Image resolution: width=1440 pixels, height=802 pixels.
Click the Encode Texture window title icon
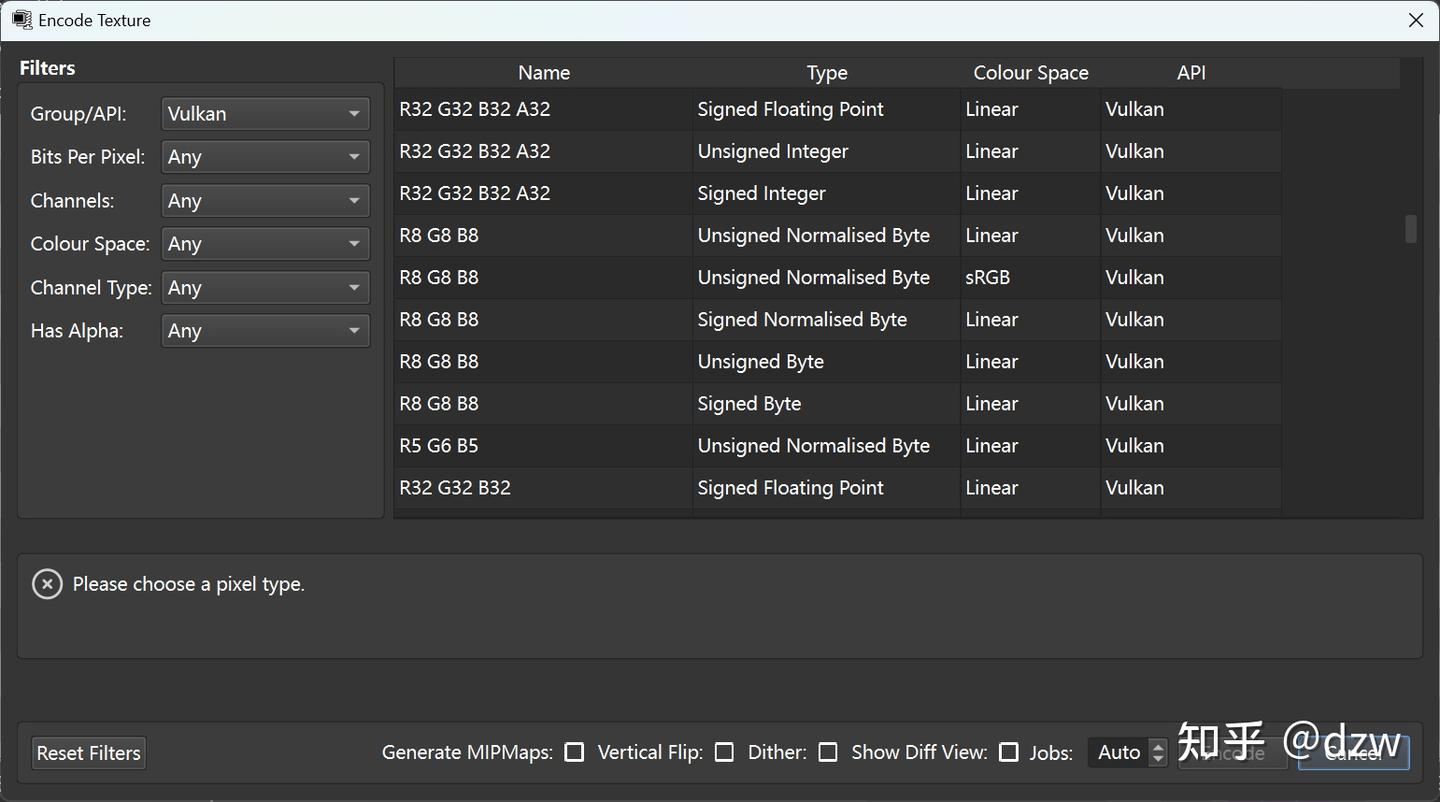pyautogui.click(x=22, y=20)
